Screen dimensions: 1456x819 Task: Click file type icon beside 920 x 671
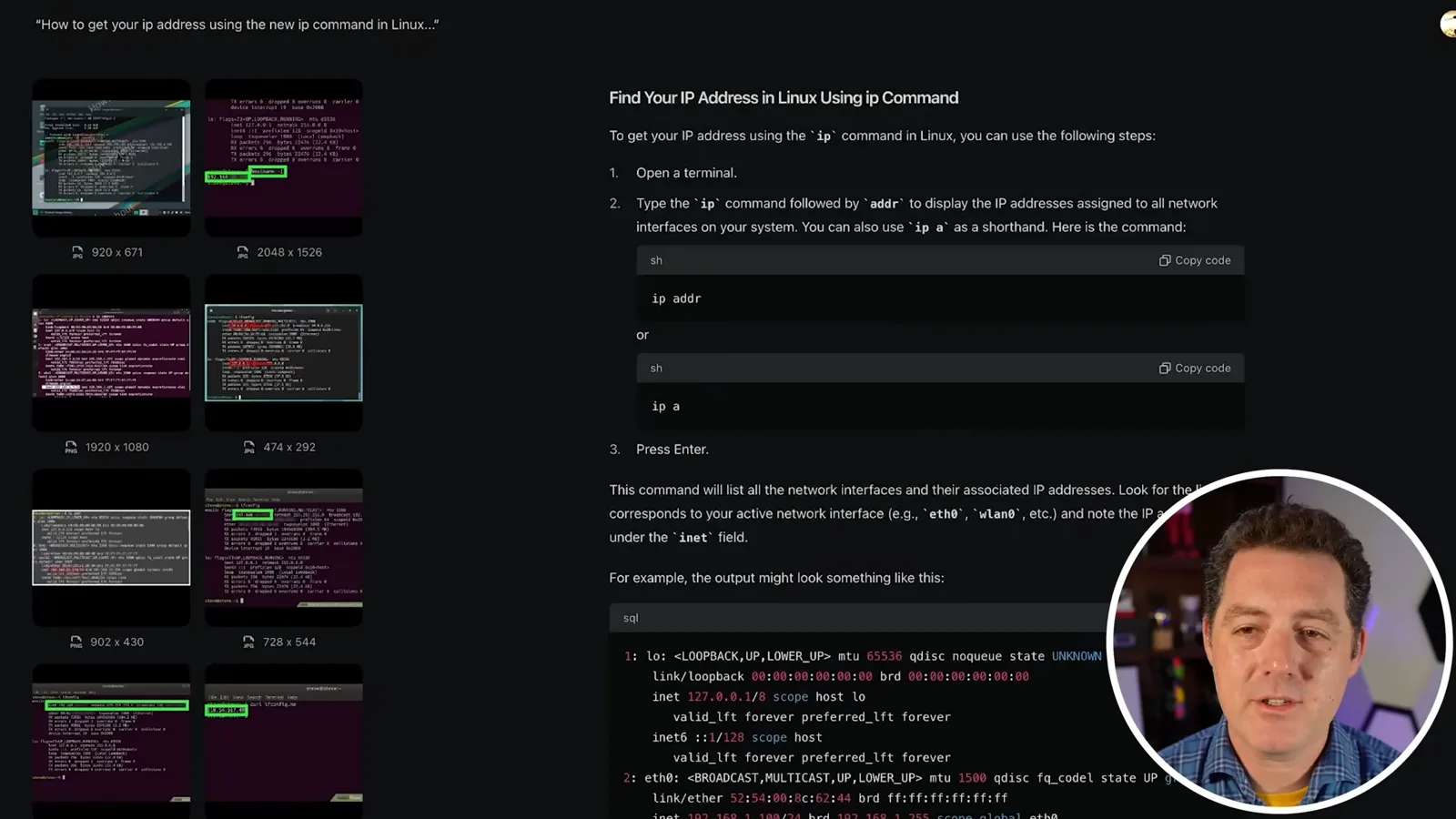click(77, 252)
